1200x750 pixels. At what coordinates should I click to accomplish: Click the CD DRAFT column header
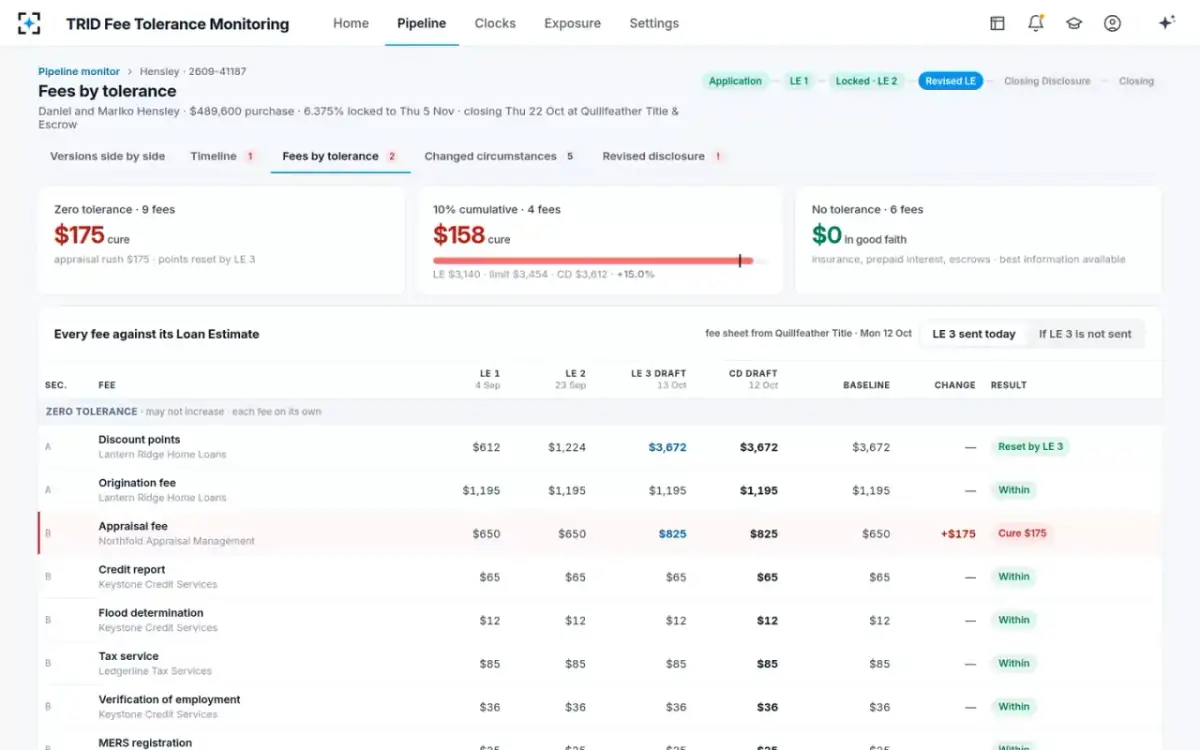(x=753, y=378)
